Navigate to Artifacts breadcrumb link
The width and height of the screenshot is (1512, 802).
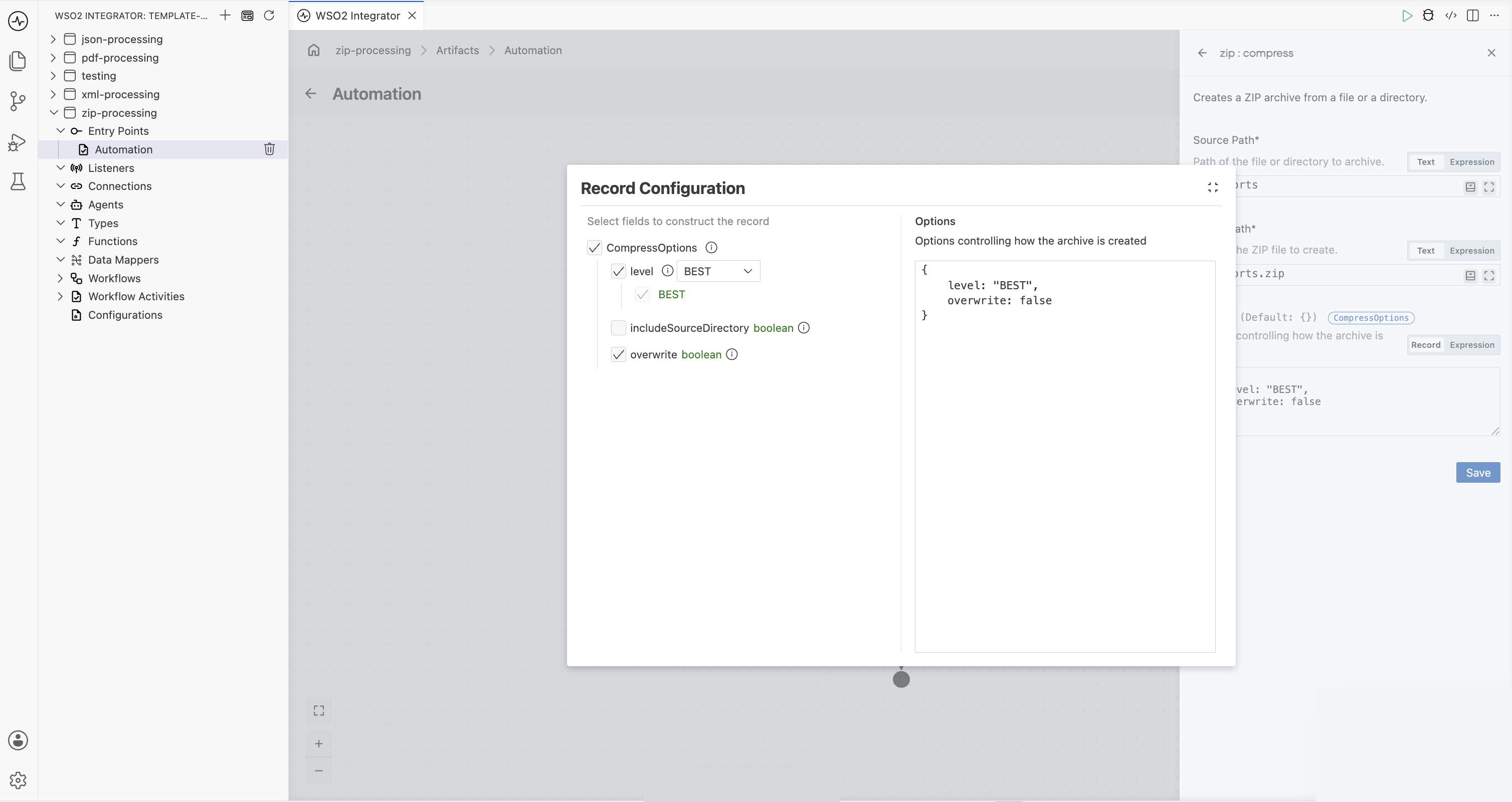pyautogui.click(x=457, y=51)
